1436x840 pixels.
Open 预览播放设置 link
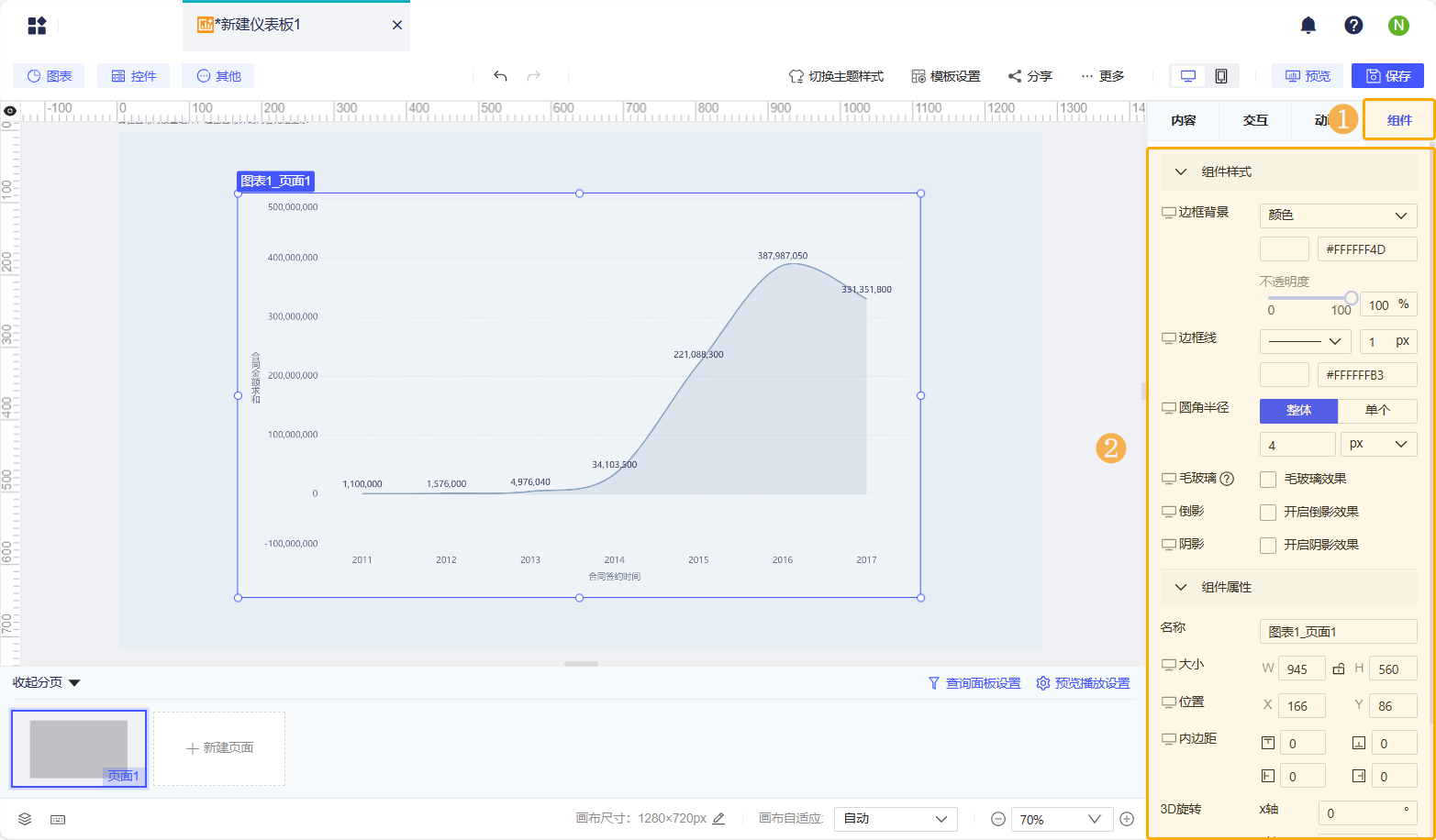[1084, 683]
